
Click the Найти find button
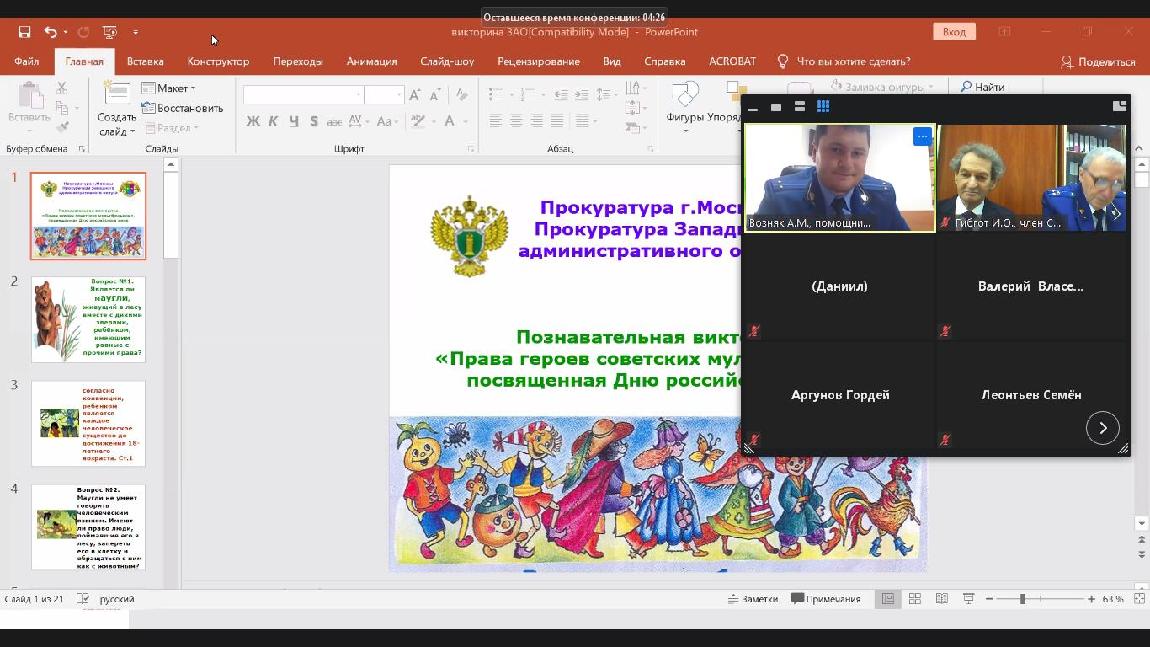point(983,87)
